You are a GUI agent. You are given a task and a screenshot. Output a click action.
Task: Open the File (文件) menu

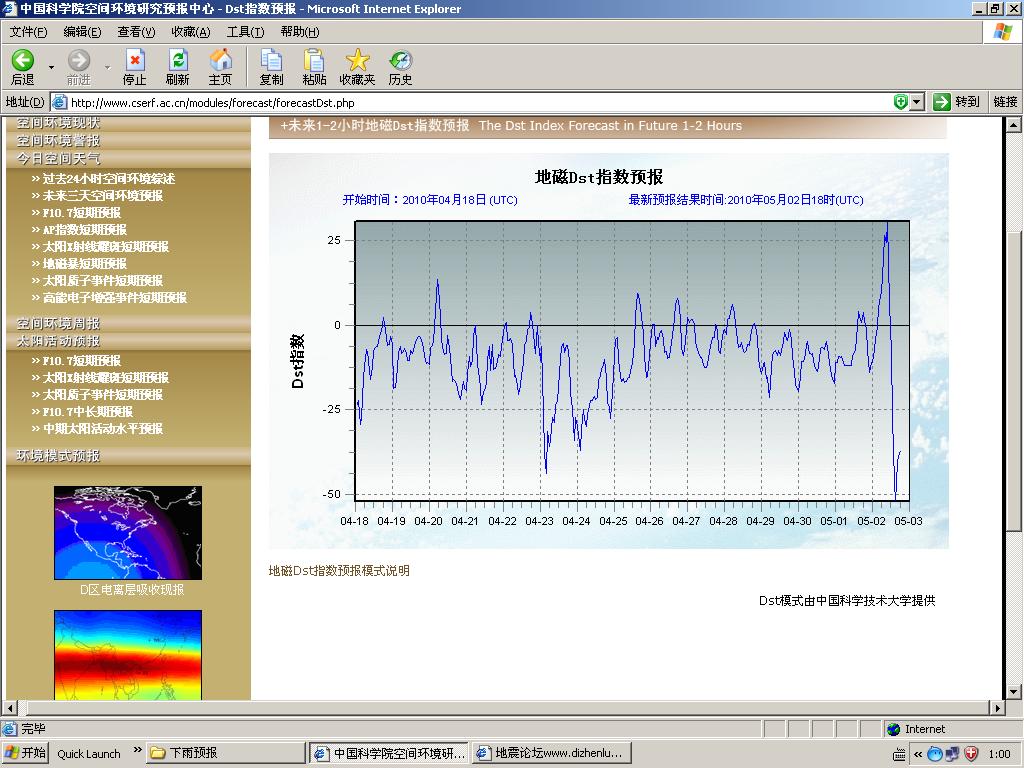(x=28, y=31)
